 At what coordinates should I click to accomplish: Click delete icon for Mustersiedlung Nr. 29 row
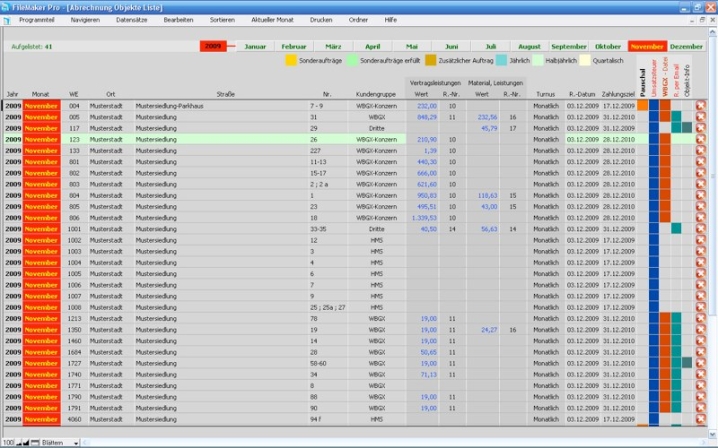701,128
